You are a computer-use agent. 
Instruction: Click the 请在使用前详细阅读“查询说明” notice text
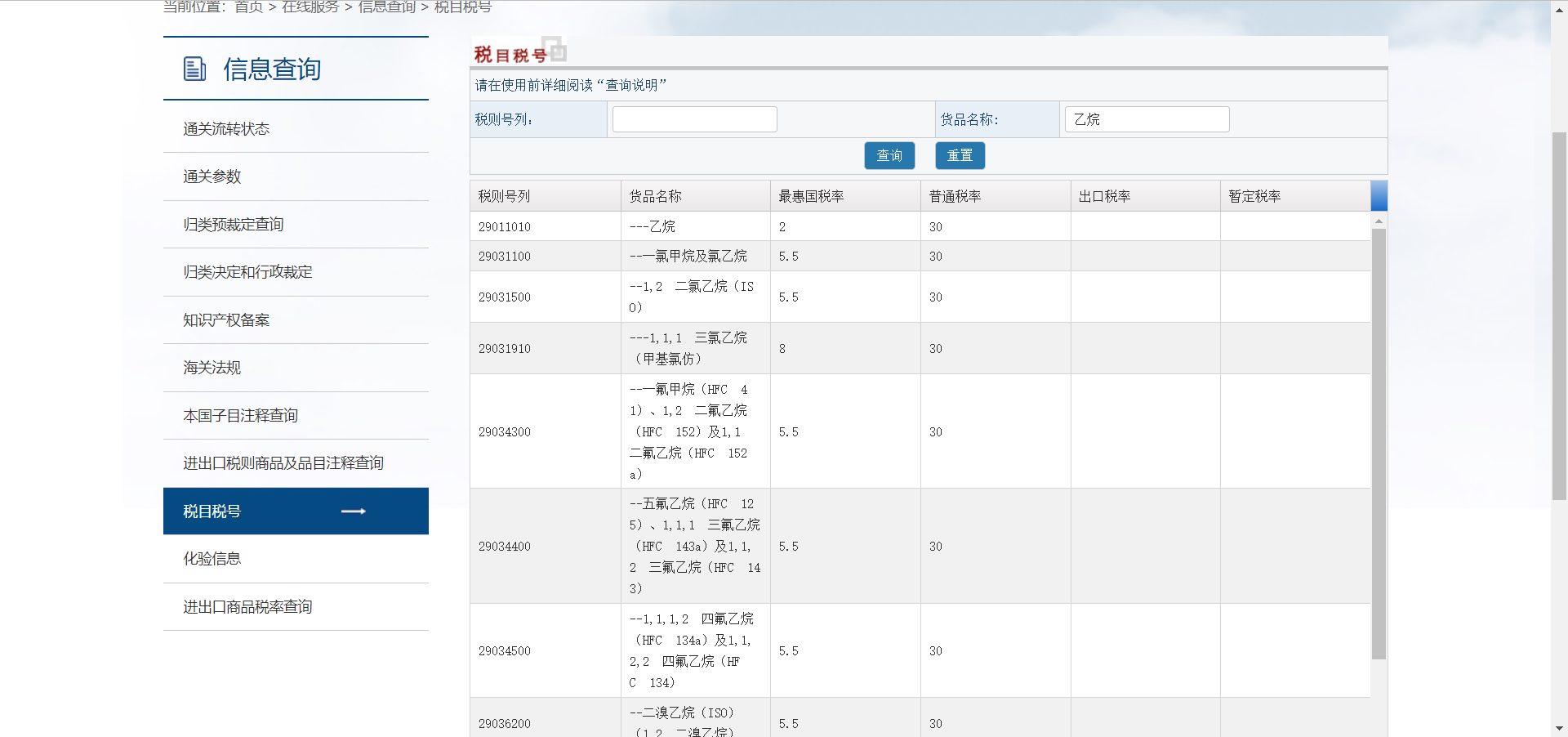[571, 85]
